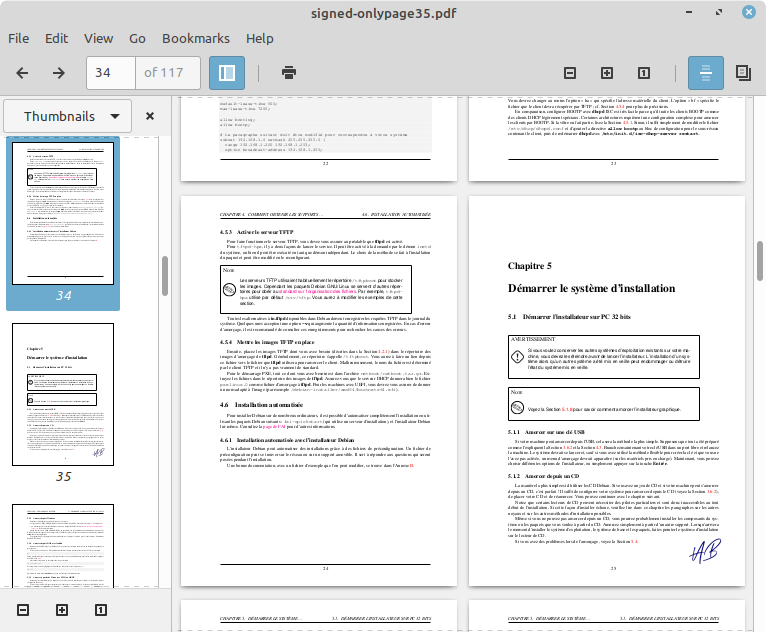Open the File menu
766x632 pixels.
pos(19,39)
